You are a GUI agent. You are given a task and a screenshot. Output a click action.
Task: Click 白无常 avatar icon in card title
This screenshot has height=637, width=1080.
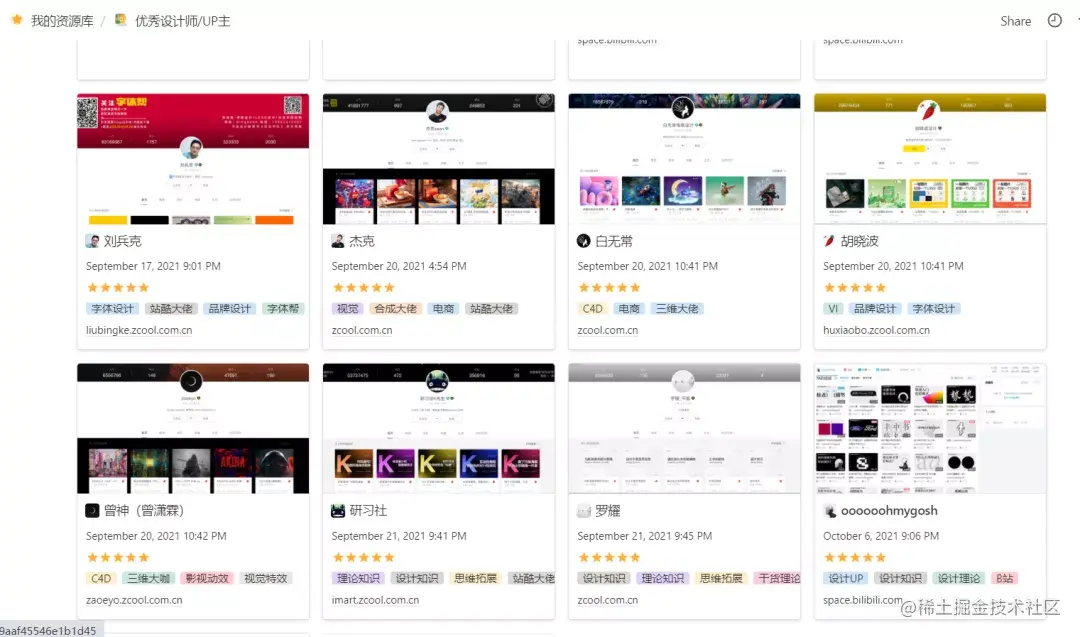pos(583,241)
